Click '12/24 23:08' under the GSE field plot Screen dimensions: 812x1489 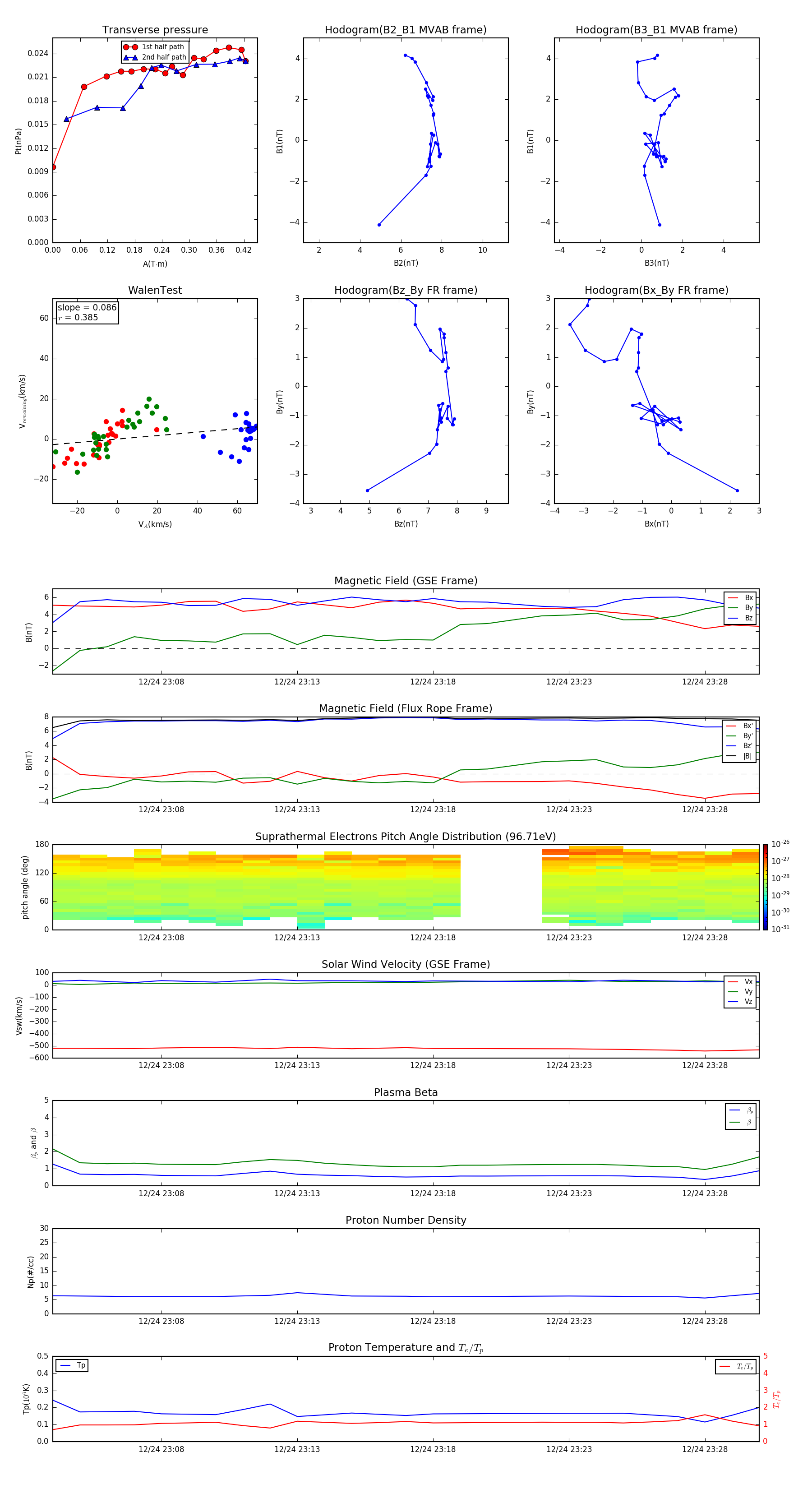click(161, 681)
